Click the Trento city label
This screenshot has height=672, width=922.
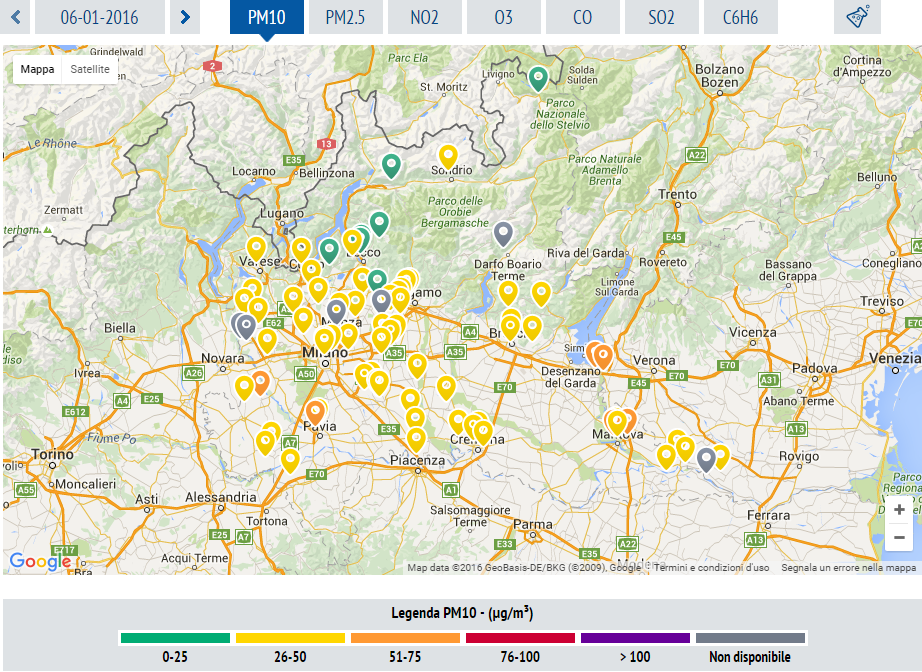[677, 194]
